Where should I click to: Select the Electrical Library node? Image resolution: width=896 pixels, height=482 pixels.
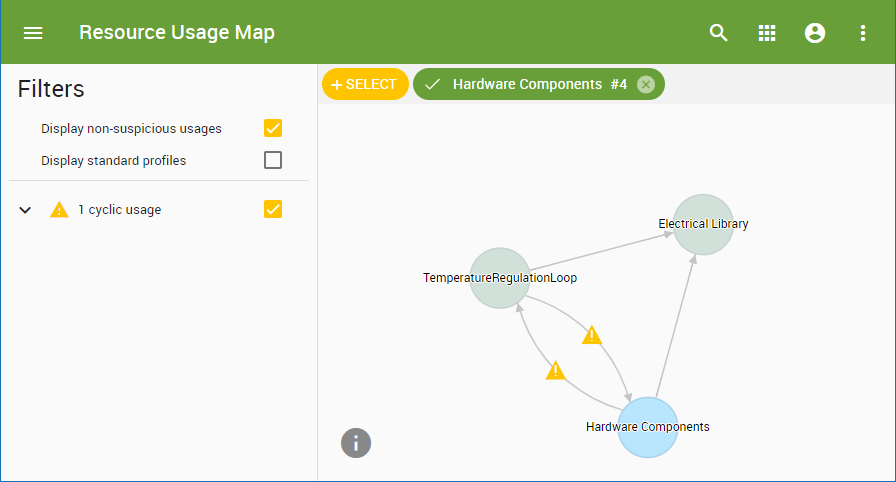tap(703, 224)
